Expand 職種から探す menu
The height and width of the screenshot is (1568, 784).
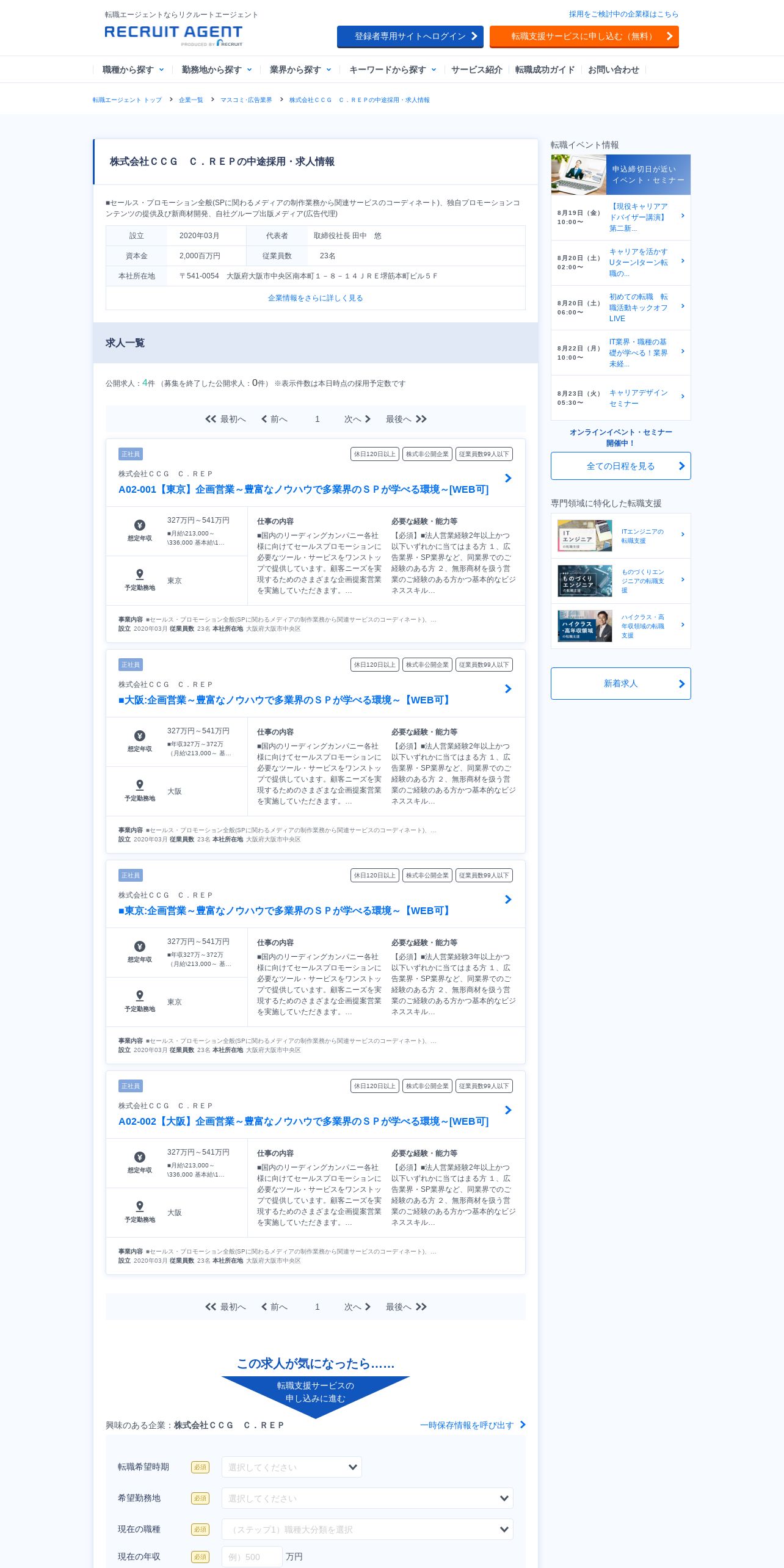click(x=132, y=70)
